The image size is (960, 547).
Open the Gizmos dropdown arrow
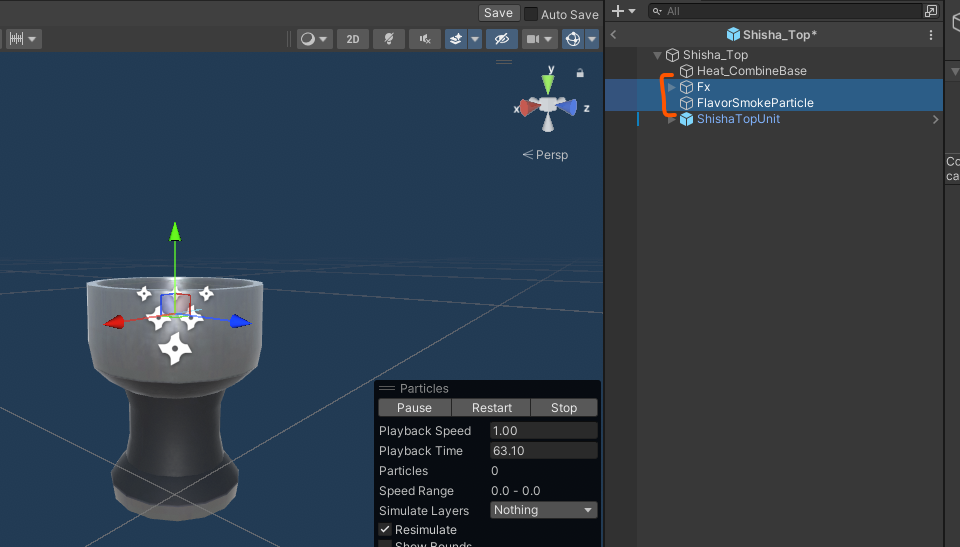[x=592, y=39]
